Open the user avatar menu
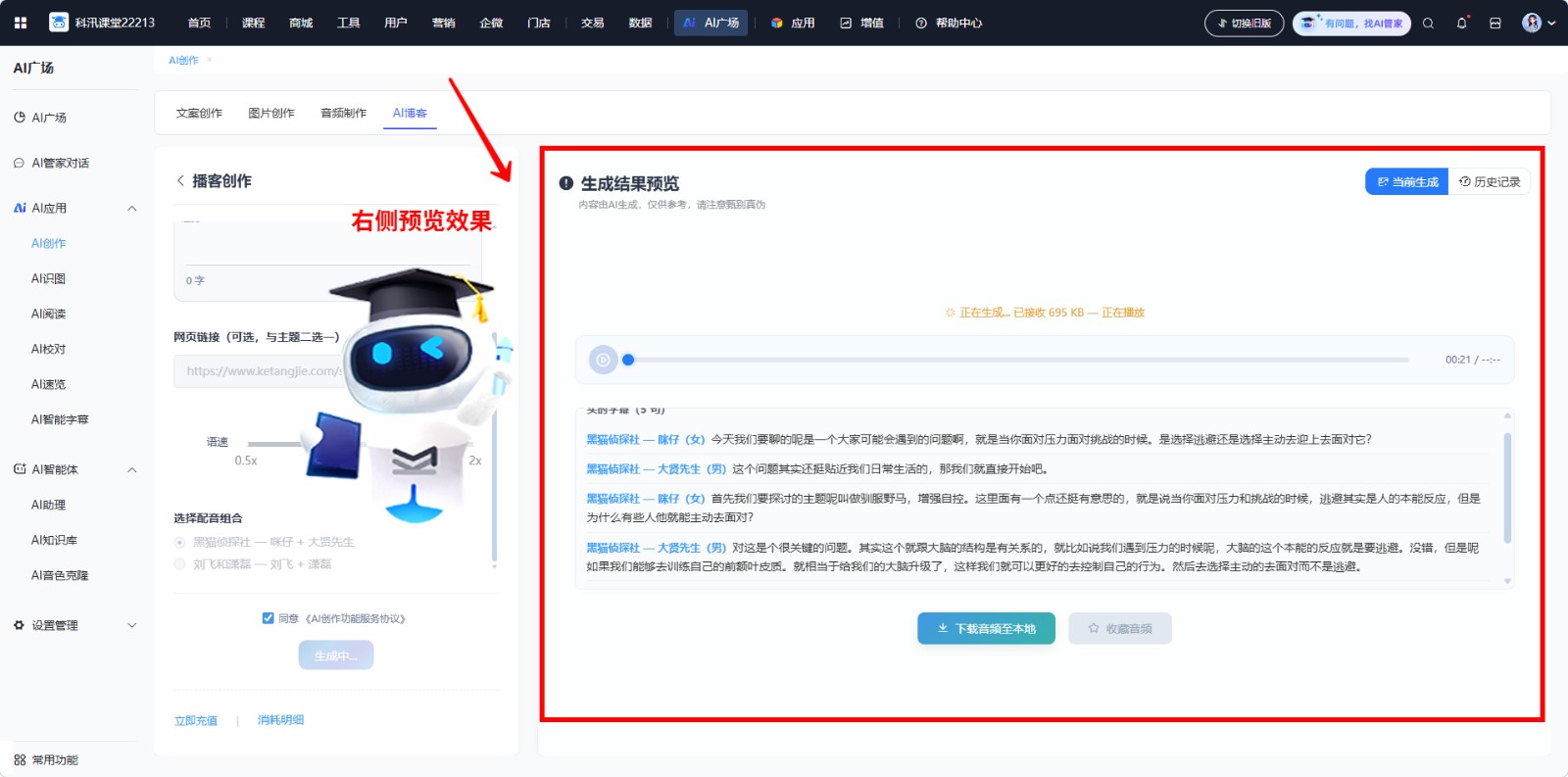 click(1531, 23)
